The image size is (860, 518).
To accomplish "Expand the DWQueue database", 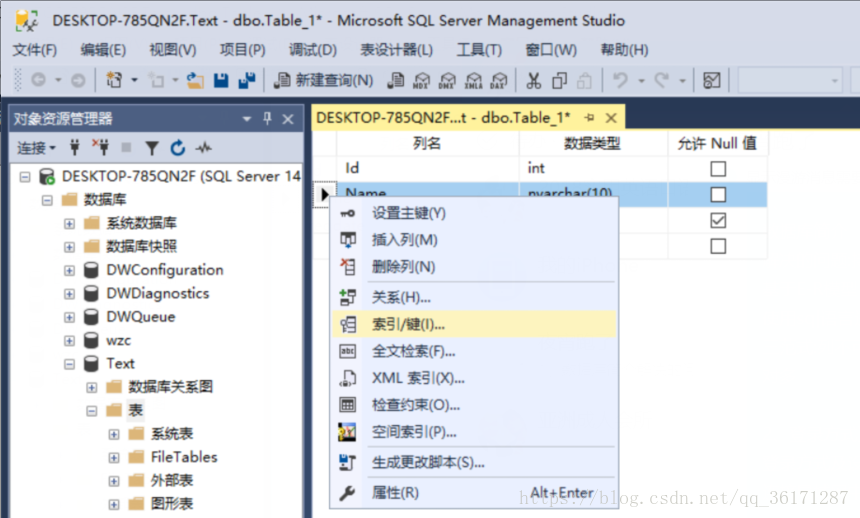I will tap(69, 317).
